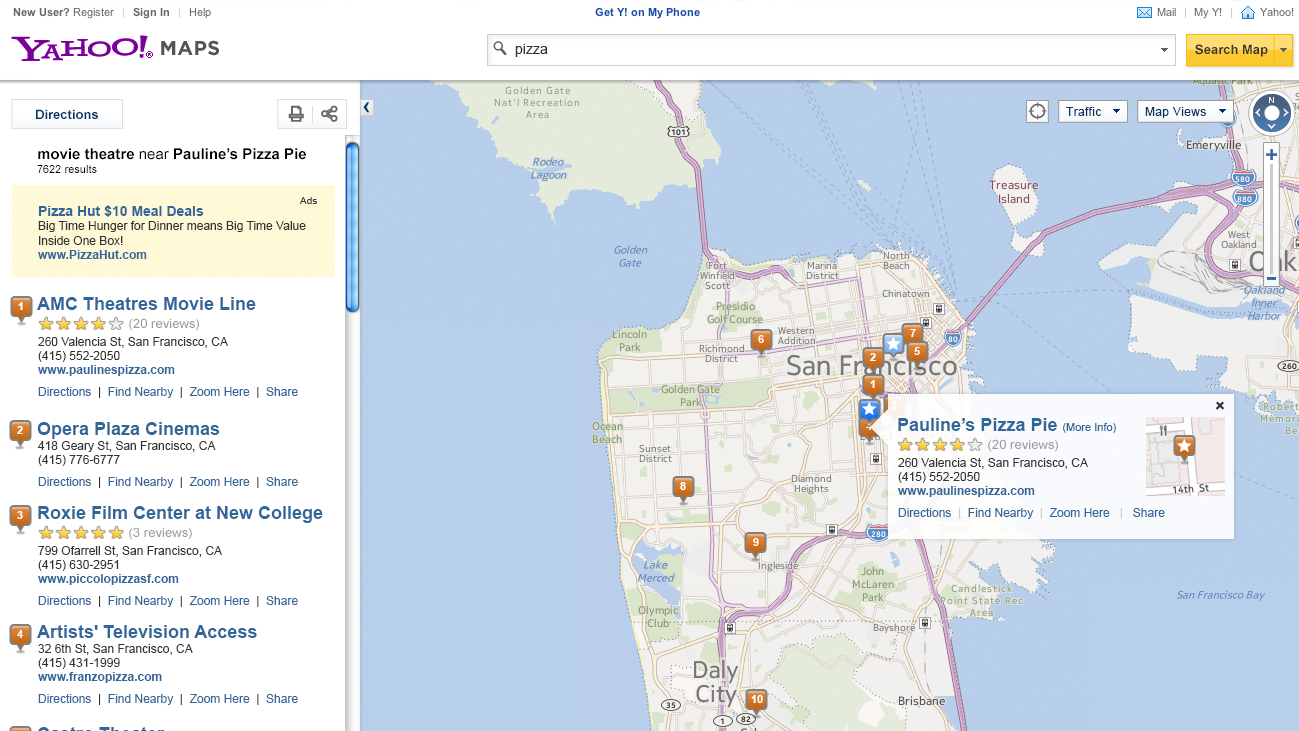
Task: Click list marker 4 for Artists' Television Access
Action: point(21,637)
